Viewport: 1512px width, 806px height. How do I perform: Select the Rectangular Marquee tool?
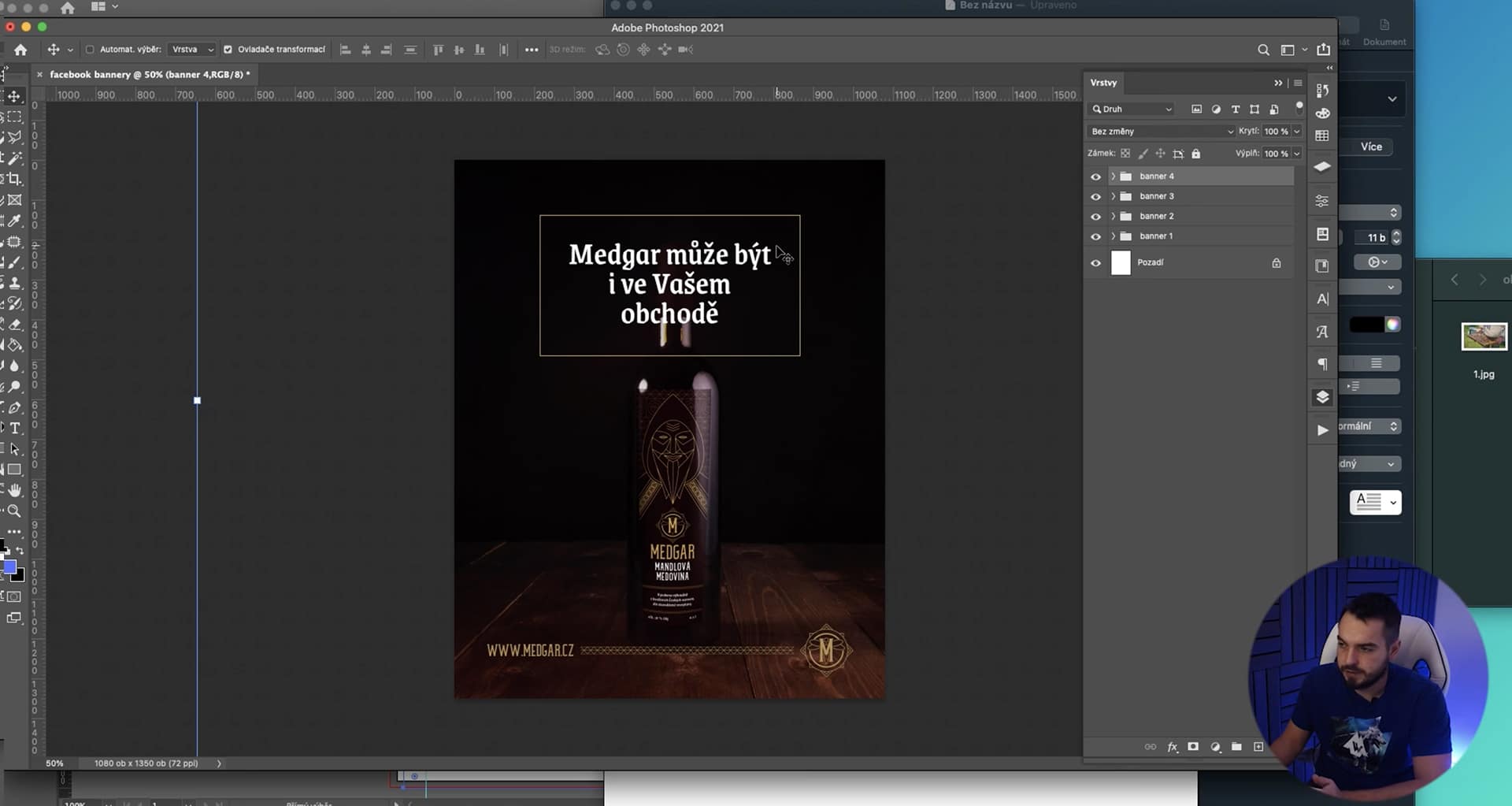(14, 117)
